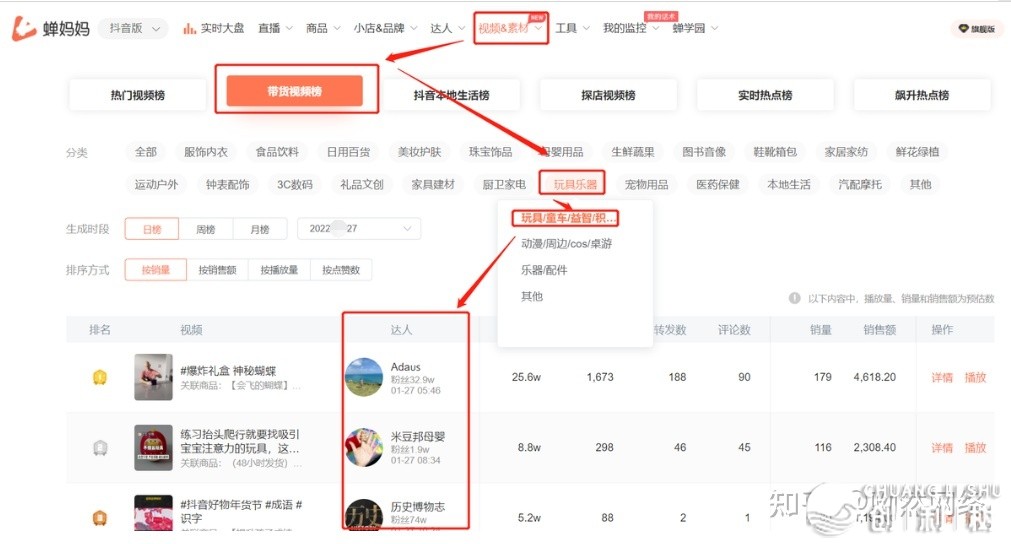The image size is (1011, 544).
Task: Click the gold rank medal for first row
Action: [x=100, y=377]
